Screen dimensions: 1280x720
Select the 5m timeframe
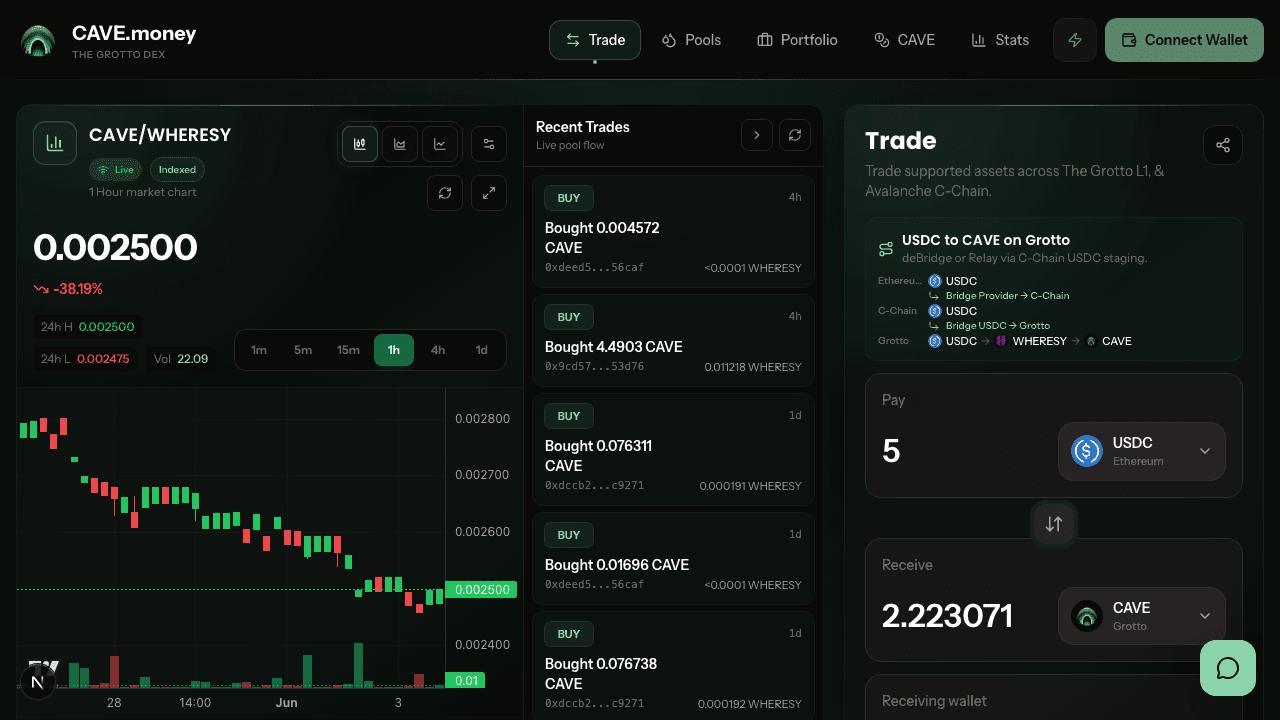tap(303, 350)
